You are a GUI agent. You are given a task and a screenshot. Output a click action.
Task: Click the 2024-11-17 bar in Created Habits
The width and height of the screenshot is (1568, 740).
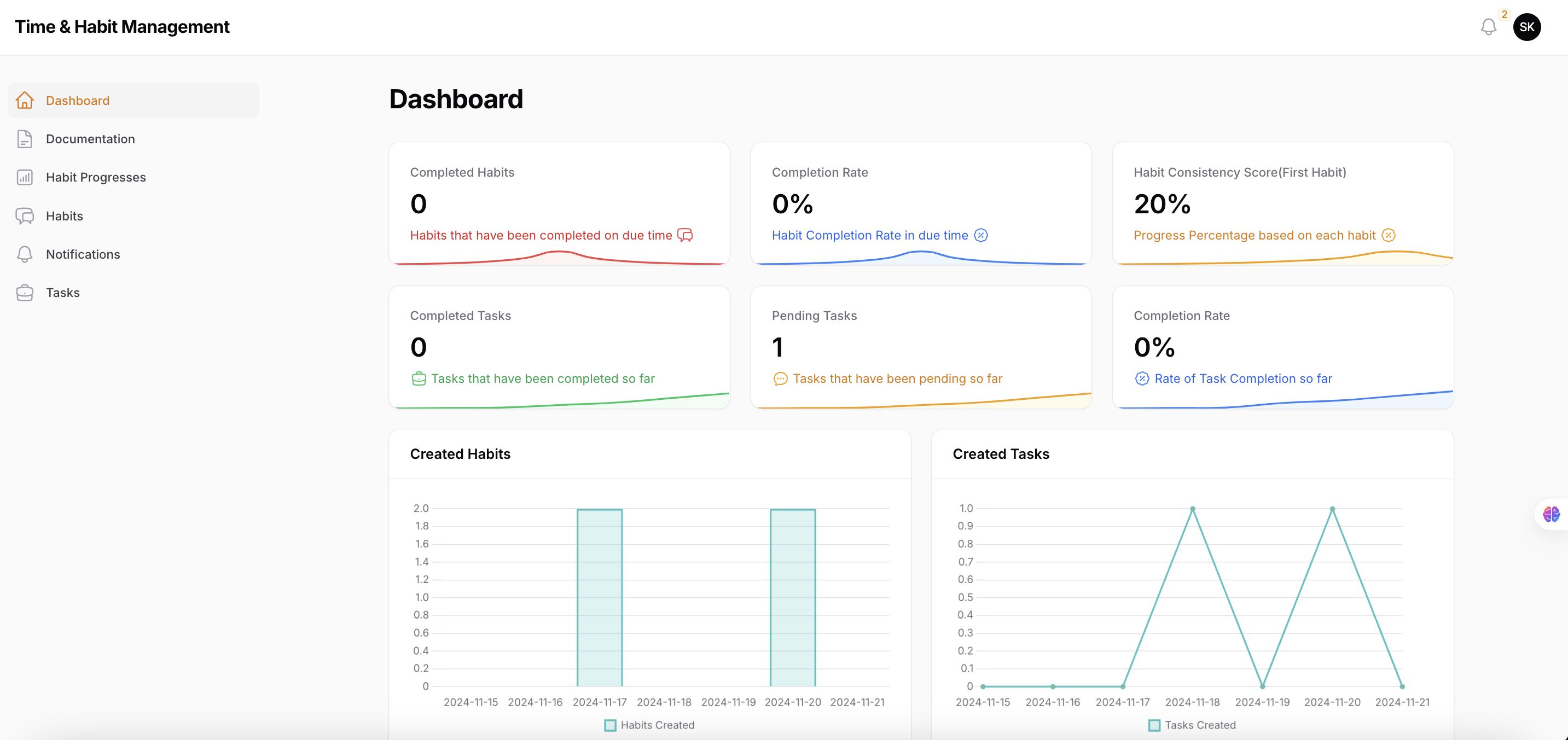pos(600,597)
